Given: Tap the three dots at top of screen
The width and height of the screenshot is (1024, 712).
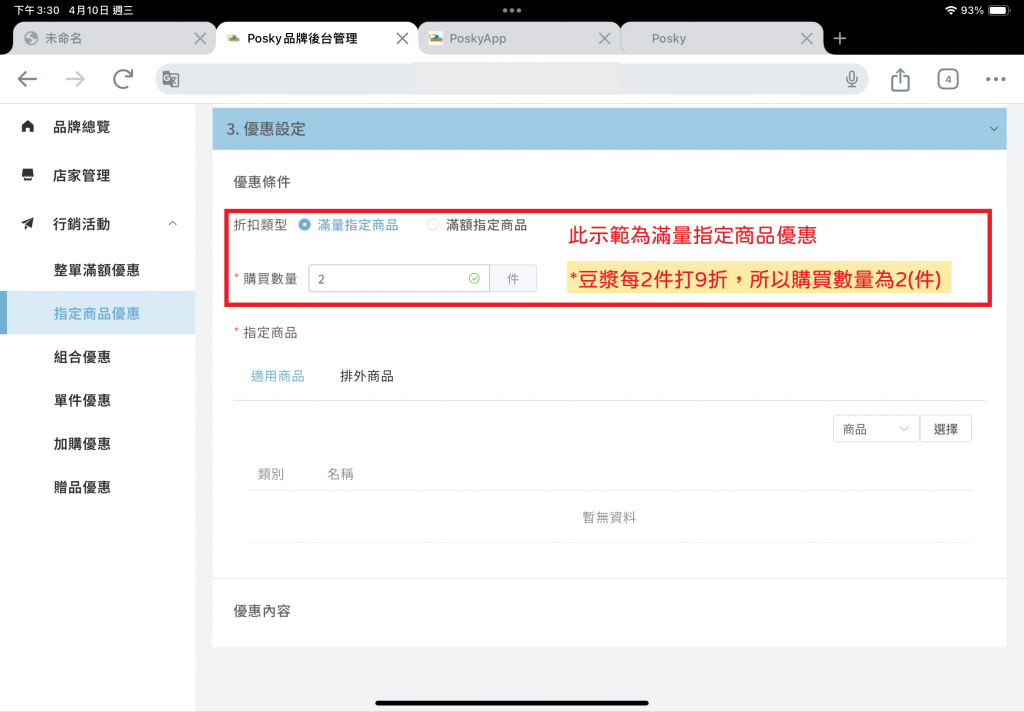Looking at the screenshot, I should click(512, 10).
